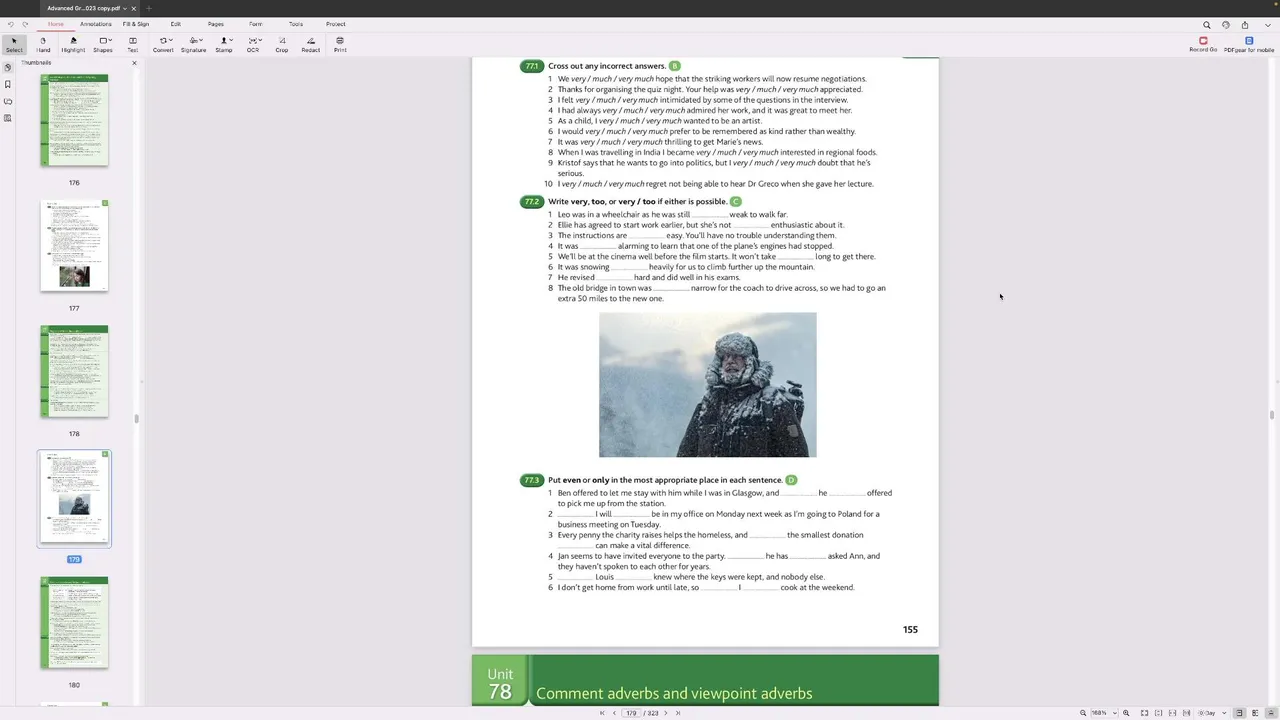
Task: Open the Pages tab
Action: [x=216, y=24]
